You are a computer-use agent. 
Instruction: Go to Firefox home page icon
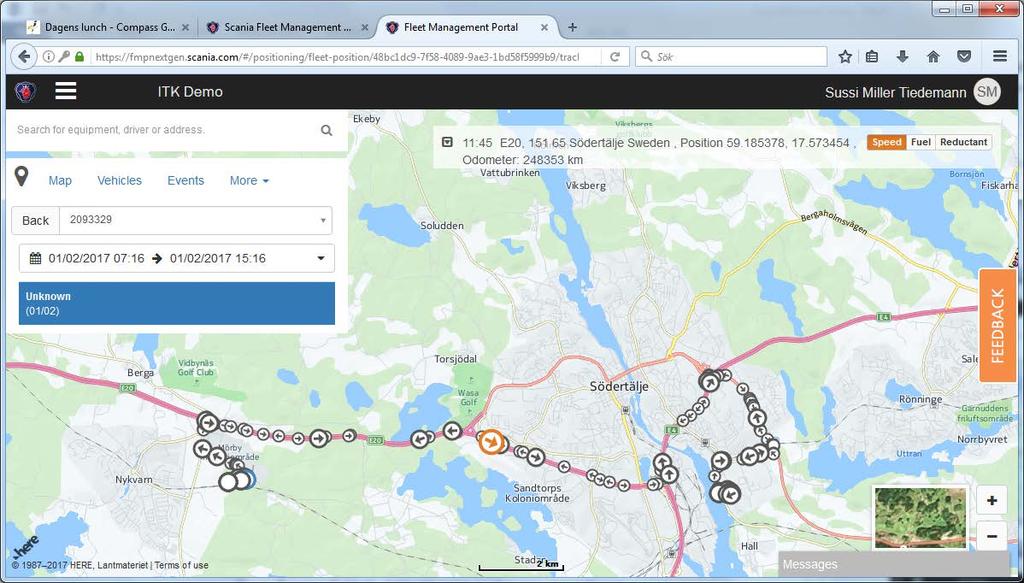933,57
